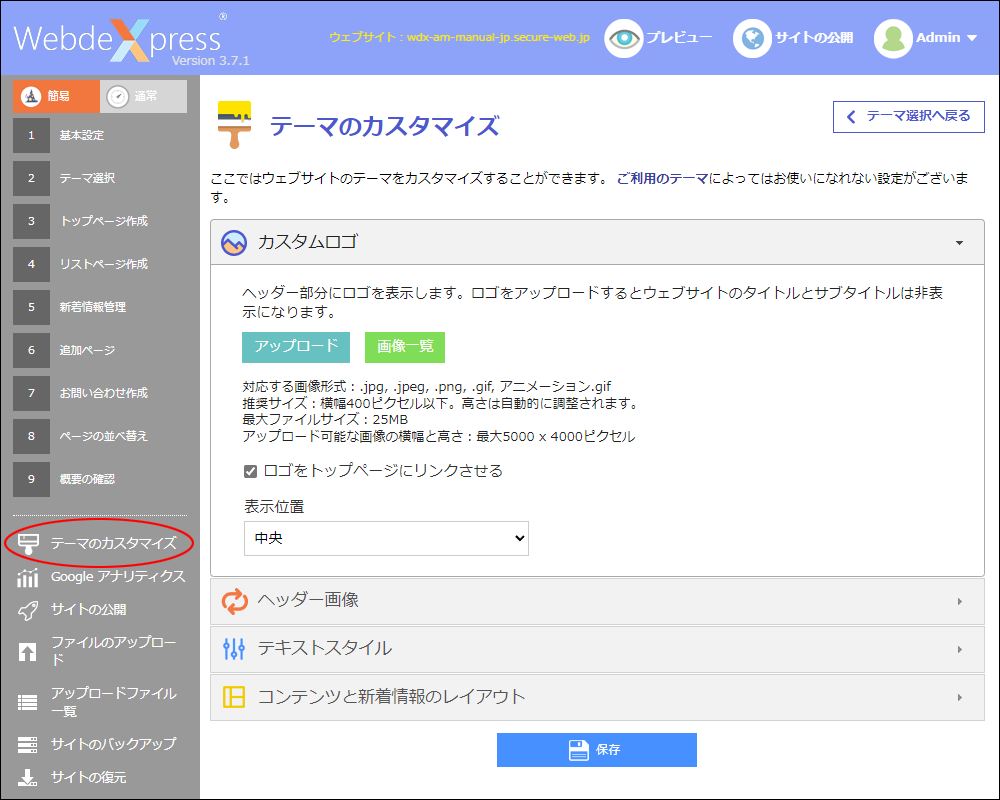Click the website URL wdx-am-manual-jp.secure-web.jp text
Image resolution: width=1000 pixels, height=800 pixels.
pos(498,38)
